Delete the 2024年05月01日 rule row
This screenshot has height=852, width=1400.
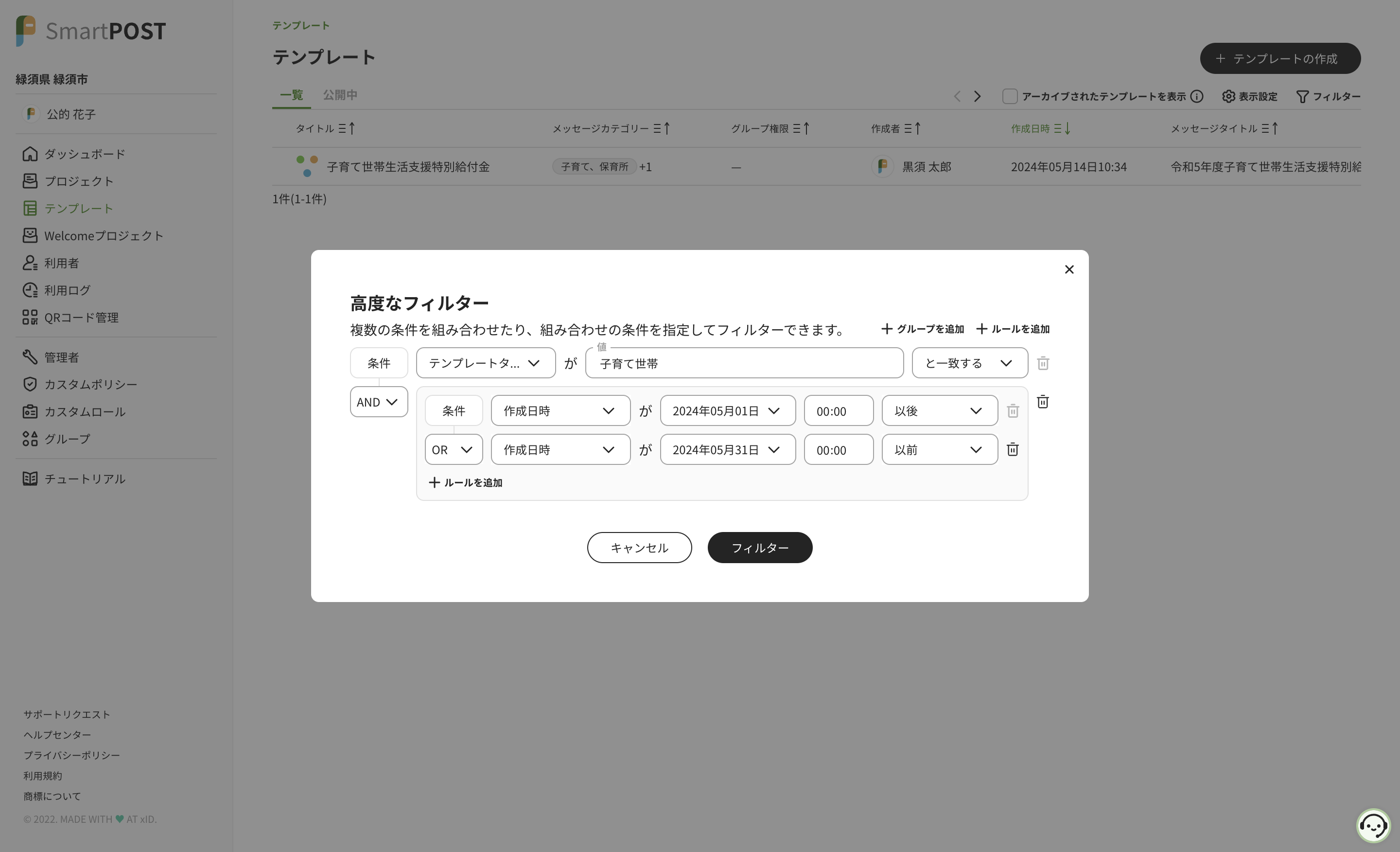coord(1013,410)
